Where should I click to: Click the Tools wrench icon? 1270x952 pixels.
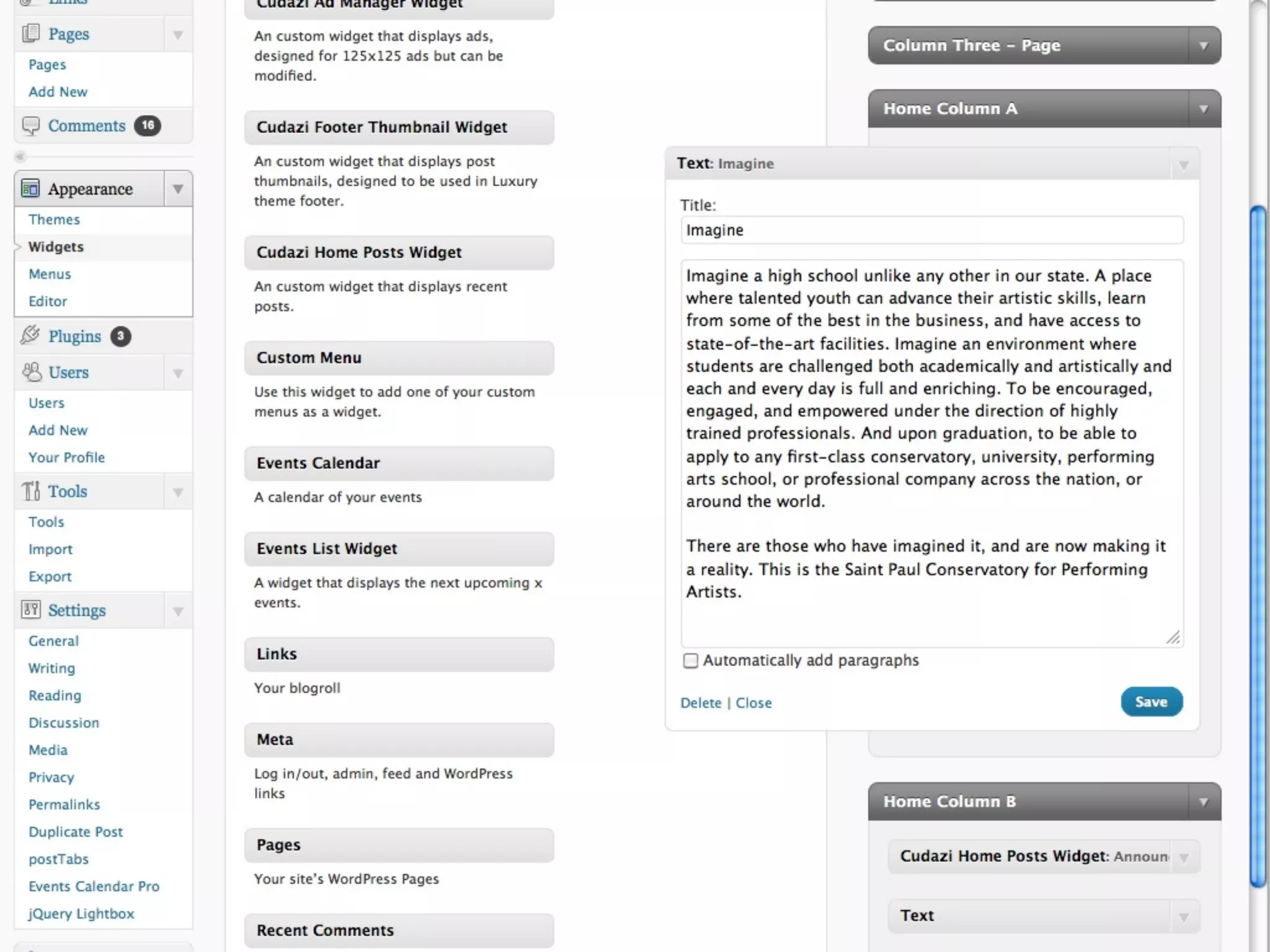pos(31,491)
